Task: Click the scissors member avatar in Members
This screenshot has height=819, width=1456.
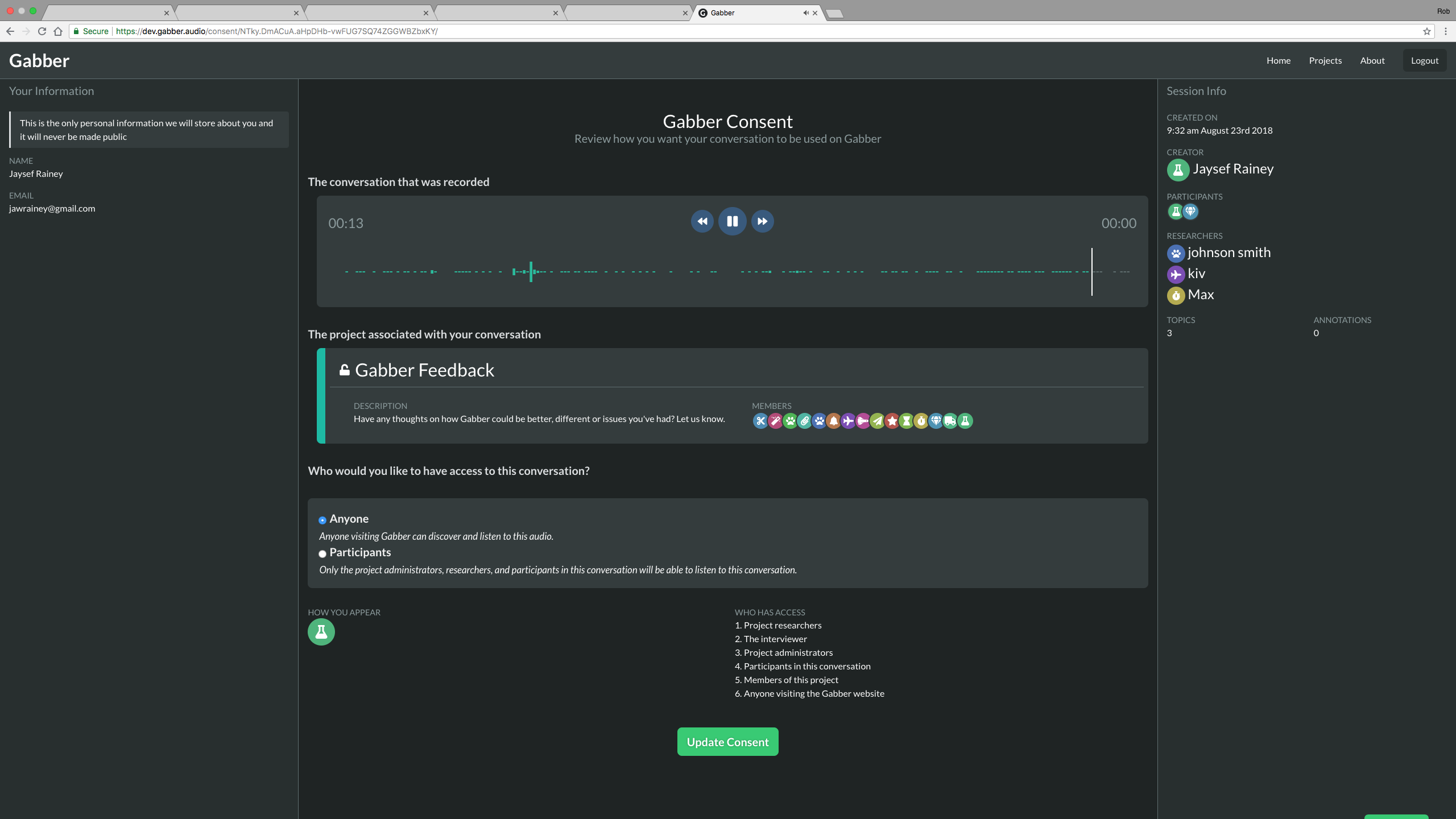Action: pos(760,421)
